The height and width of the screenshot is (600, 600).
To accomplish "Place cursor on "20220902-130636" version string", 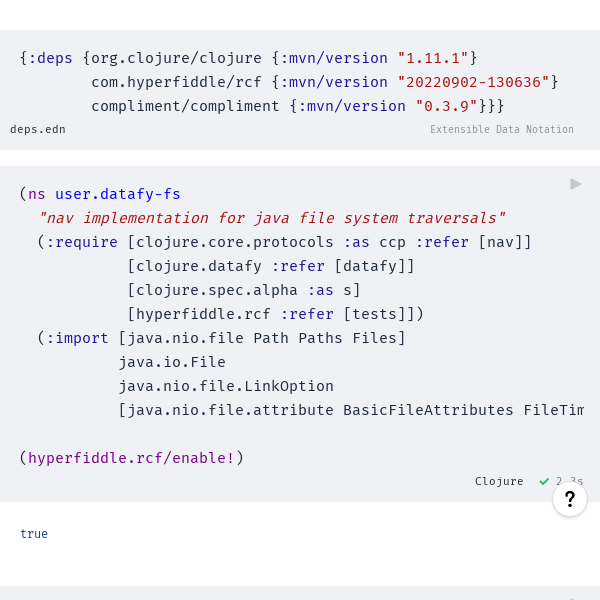I will click(474, 82).
